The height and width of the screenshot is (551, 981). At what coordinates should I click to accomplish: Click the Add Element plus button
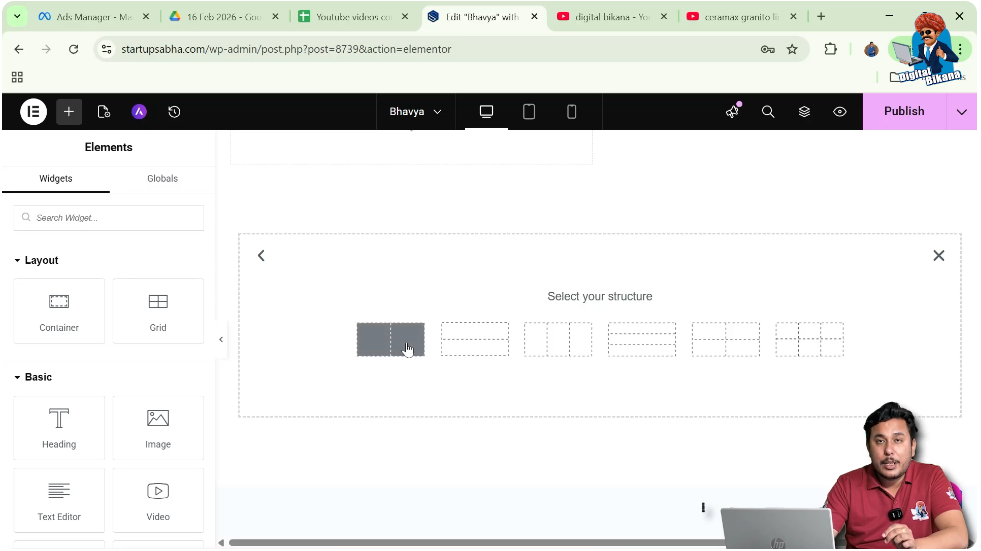pos(69,112)
